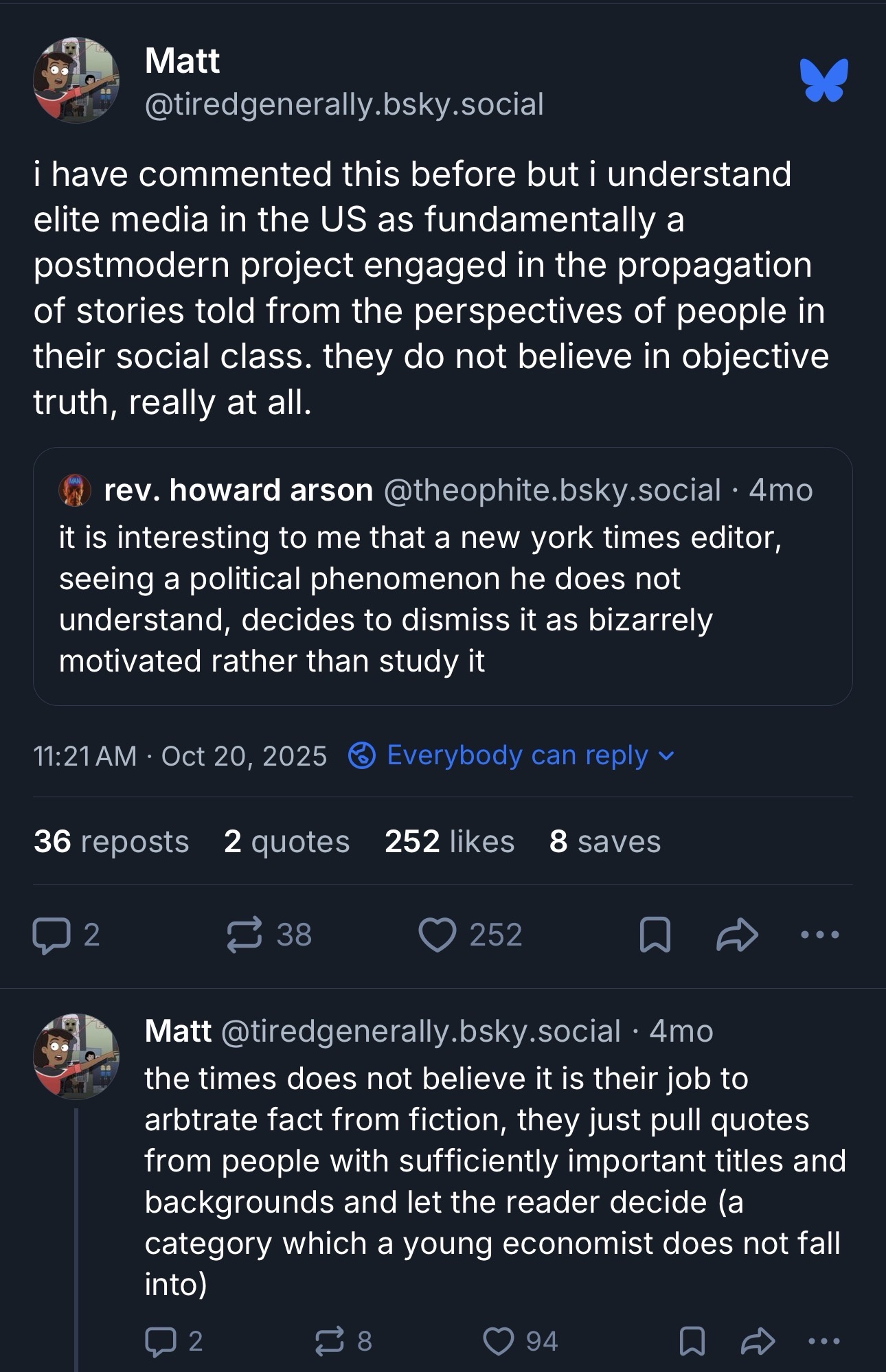Bookmark the thread reply post
Screen dimensions: 886x1372
(x=692, y=1341)
